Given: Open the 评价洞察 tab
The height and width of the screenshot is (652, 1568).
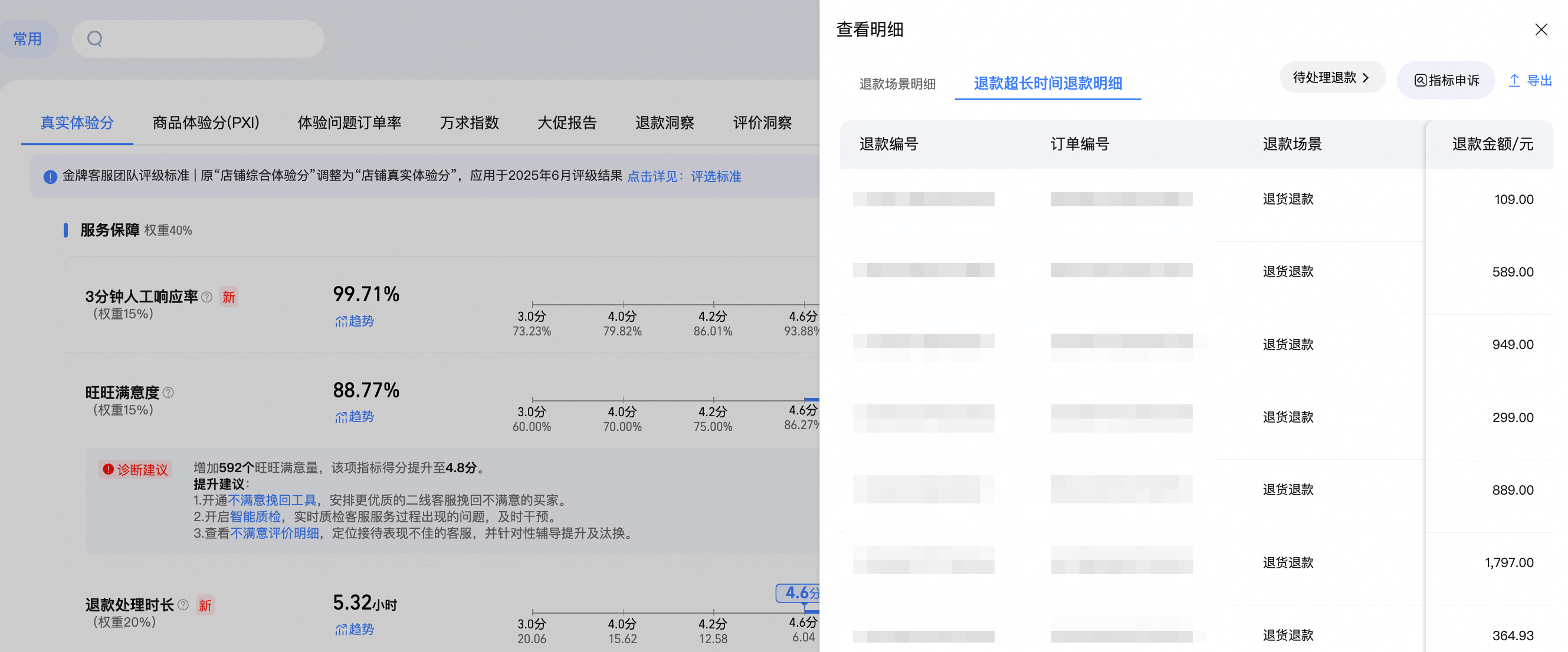Looking at the screenshot, I should coord(762,122).
